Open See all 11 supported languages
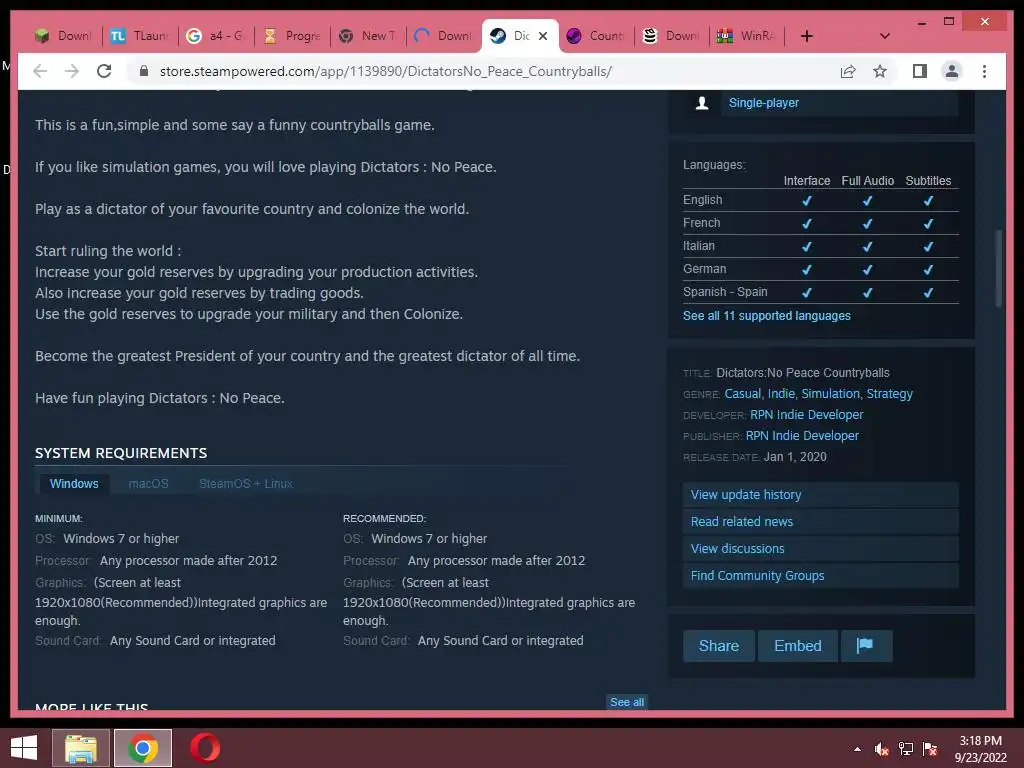The height and width of the screenshot is (768, 1024). tap(767, 315)
